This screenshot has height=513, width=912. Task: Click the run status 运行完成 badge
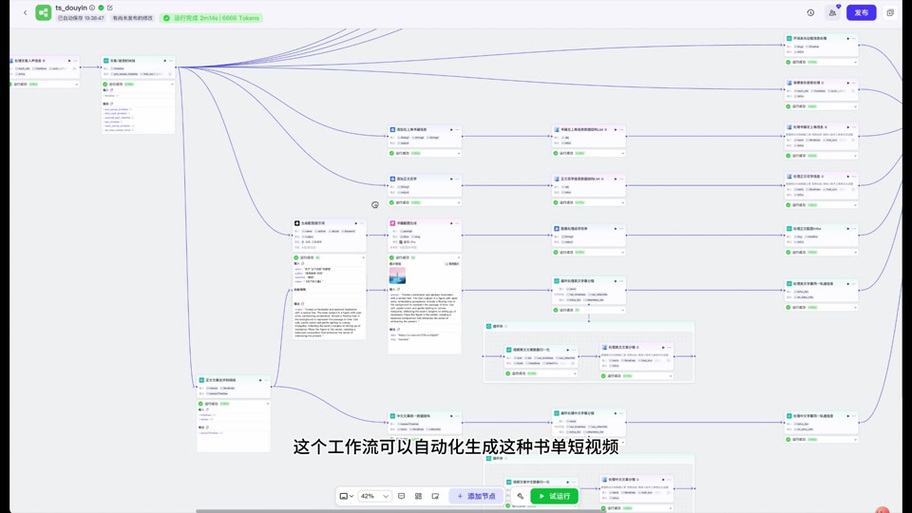click(x=210, y=18)
